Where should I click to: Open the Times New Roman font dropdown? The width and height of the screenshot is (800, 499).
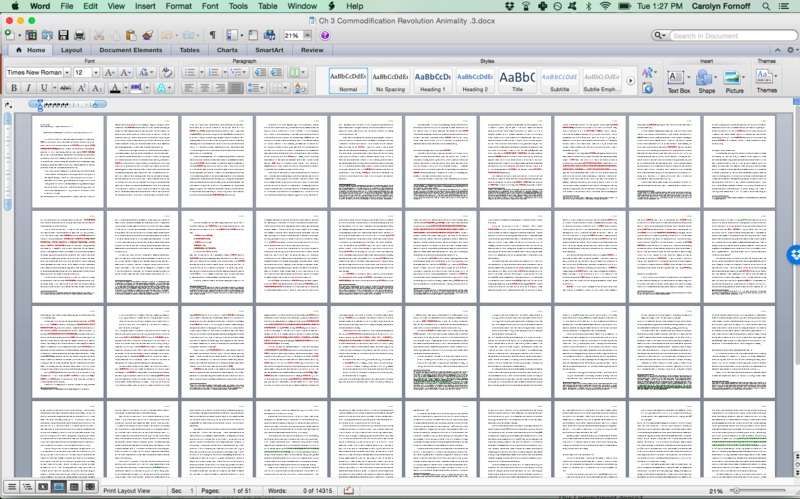[66, 73]
